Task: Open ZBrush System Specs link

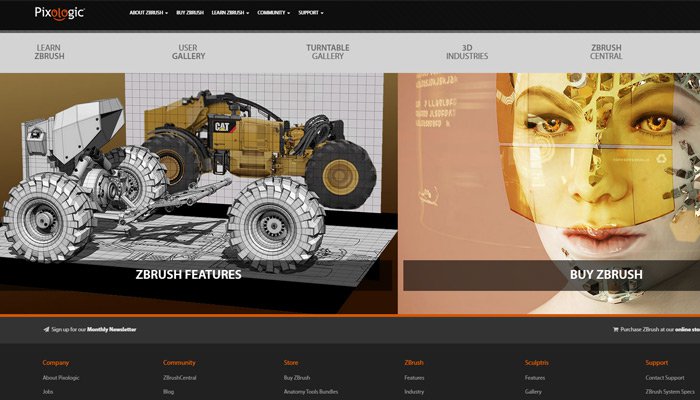Action: 670,392
